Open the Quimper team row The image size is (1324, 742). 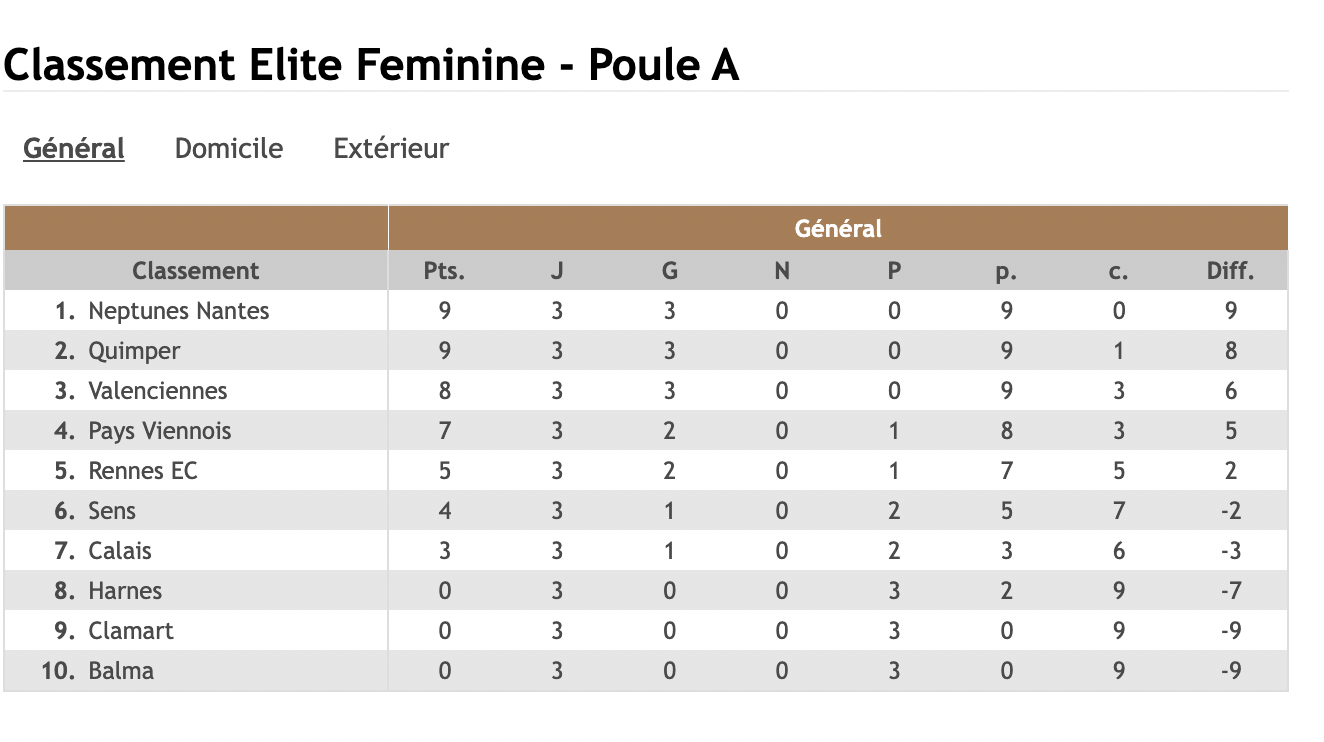[x=134, y=351]
